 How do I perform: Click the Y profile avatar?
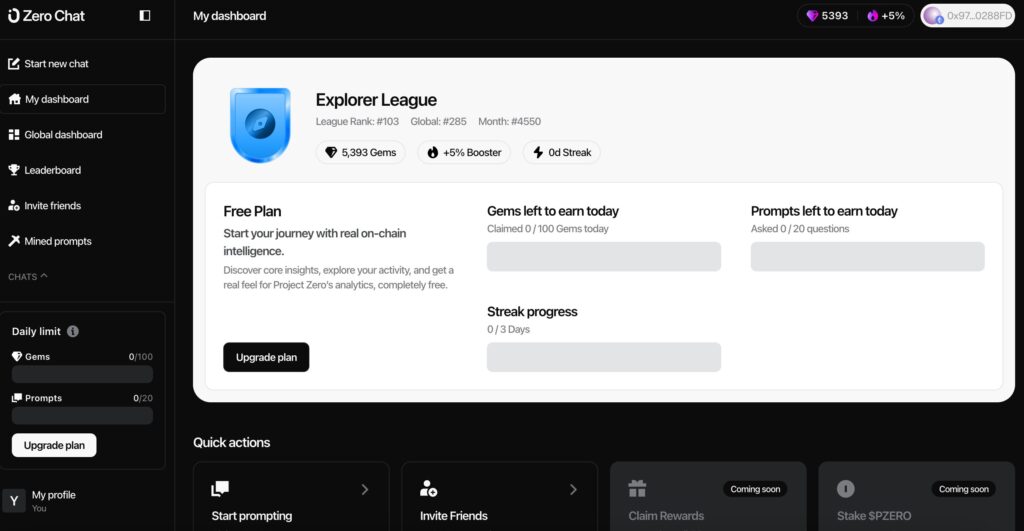14,501
